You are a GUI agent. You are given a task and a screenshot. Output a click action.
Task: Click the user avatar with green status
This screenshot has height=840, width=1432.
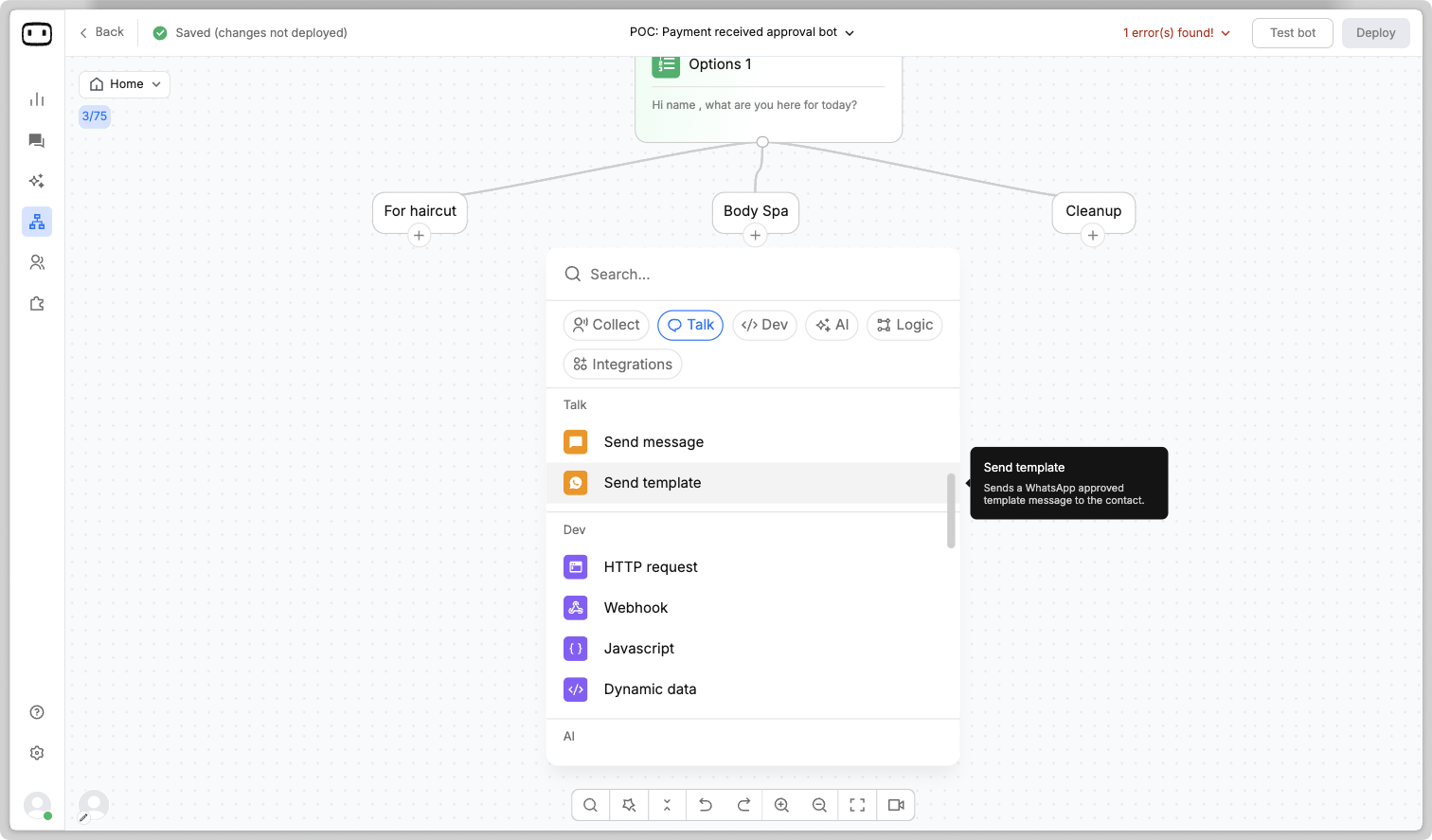pyautogui.click(x=37, y=806)
